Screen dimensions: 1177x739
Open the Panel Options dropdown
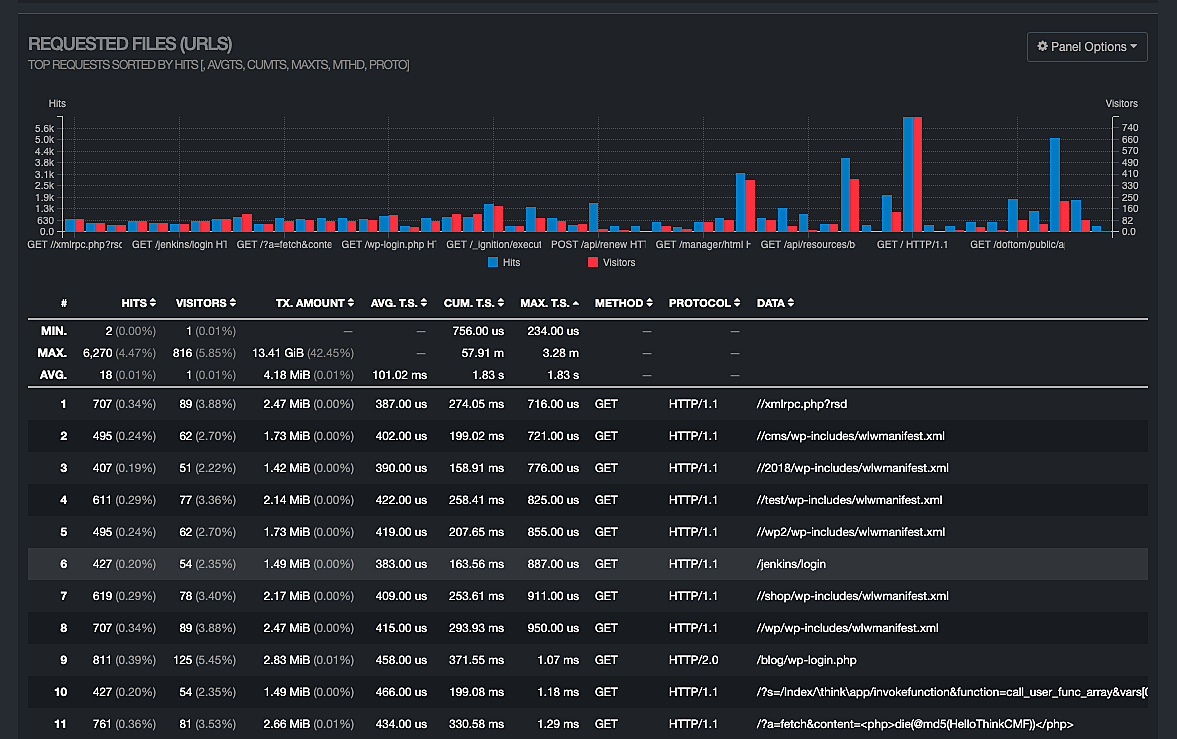(x=1087, y=47)
